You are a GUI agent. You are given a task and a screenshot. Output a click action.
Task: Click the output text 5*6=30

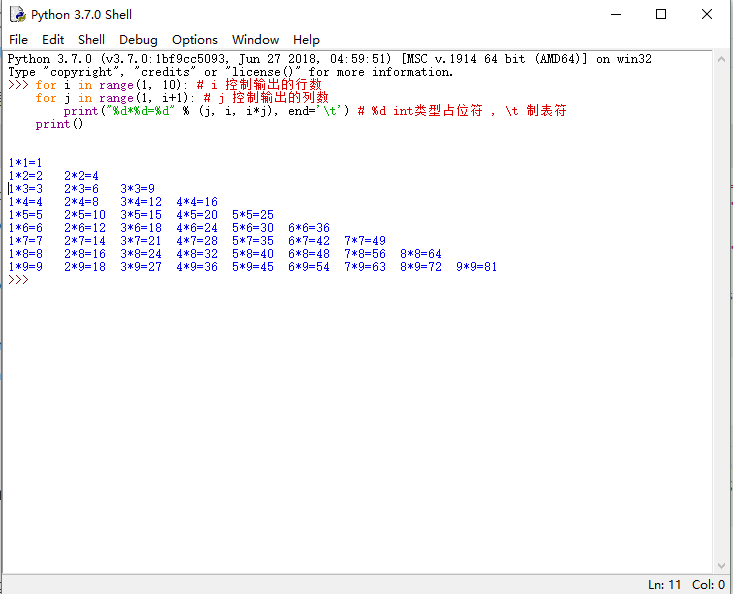point(253,228)
